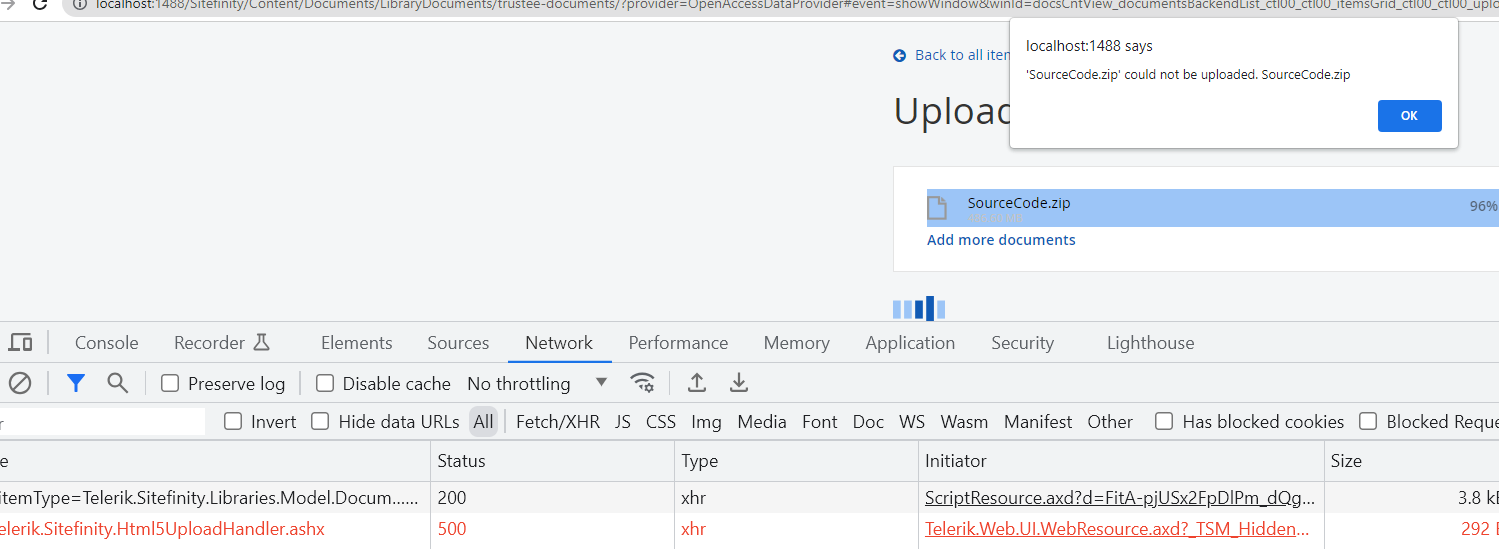Switch to the Performance tab
The height and width of the screenshot is (549, 1499).
[678, 343]
